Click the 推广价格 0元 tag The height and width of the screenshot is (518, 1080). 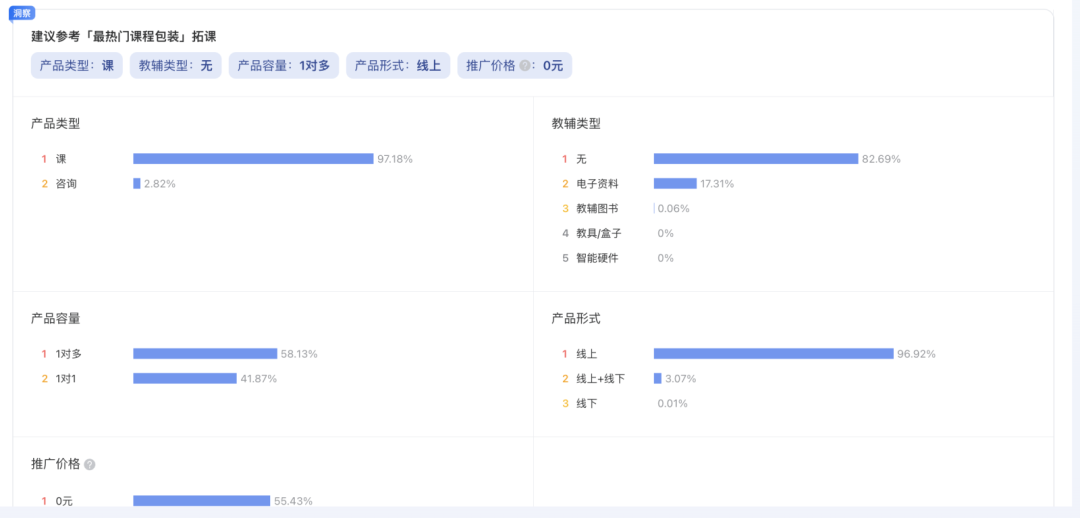pos(515,66)
